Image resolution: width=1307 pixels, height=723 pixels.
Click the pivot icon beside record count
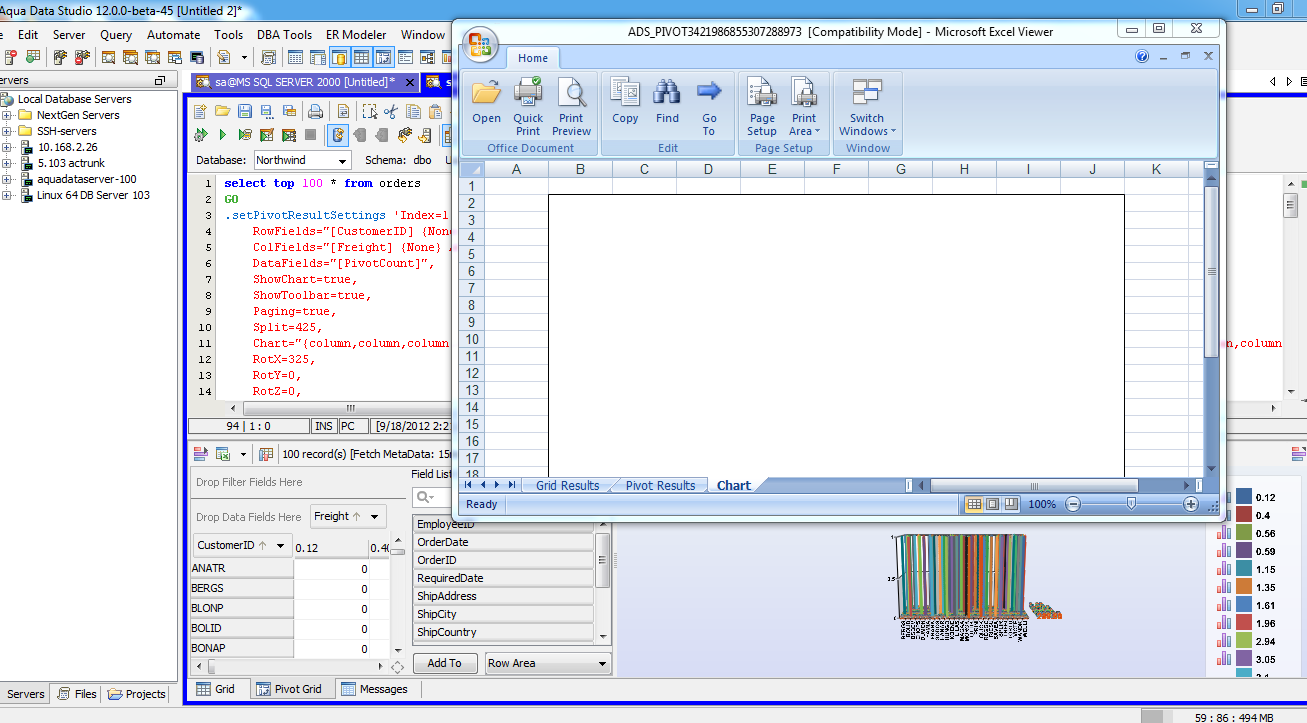click(266, 454)
